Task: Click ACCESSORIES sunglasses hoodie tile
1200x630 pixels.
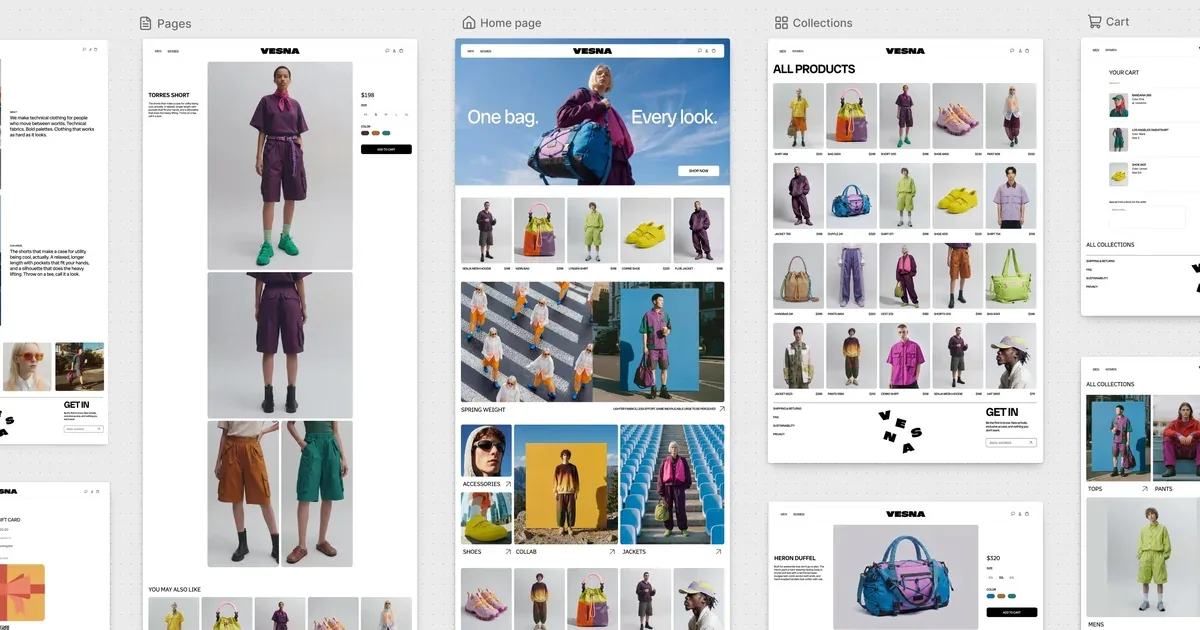Action: coord(486,451)
